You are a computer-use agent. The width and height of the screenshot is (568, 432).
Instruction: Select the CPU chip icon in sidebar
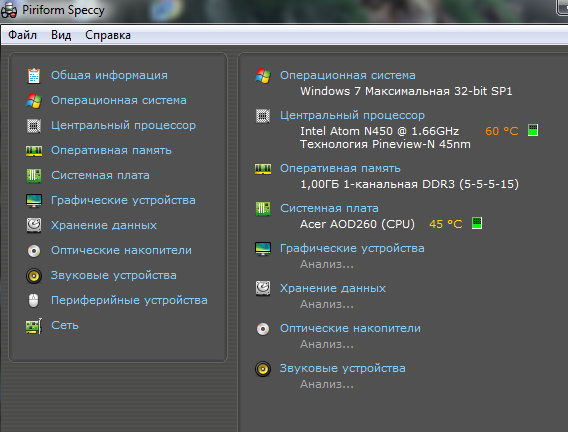point(34,126)
